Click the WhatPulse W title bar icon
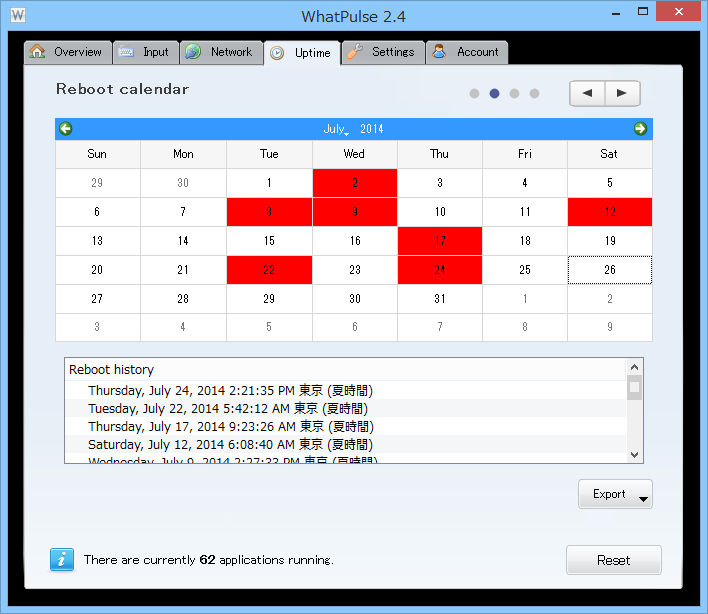 point(18,15)
